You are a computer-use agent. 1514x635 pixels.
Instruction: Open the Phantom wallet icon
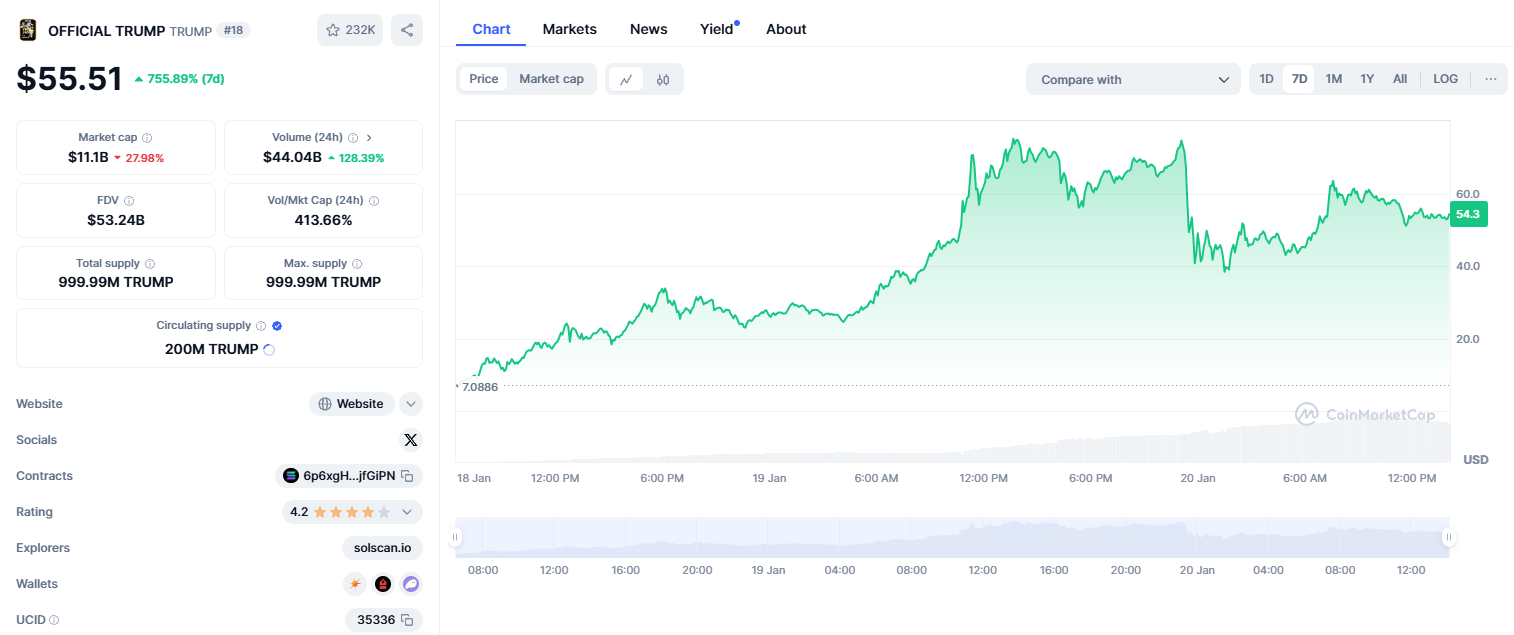[x=411, y=584]
